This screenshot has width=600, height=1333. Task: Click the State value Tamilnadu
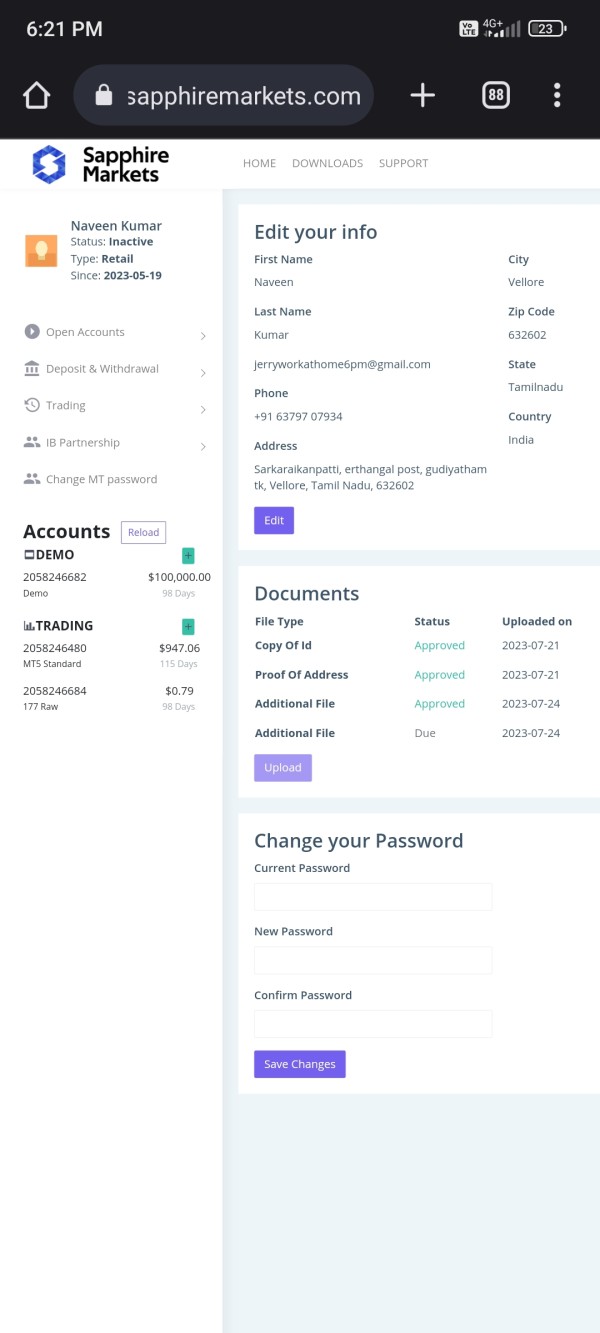536,386
